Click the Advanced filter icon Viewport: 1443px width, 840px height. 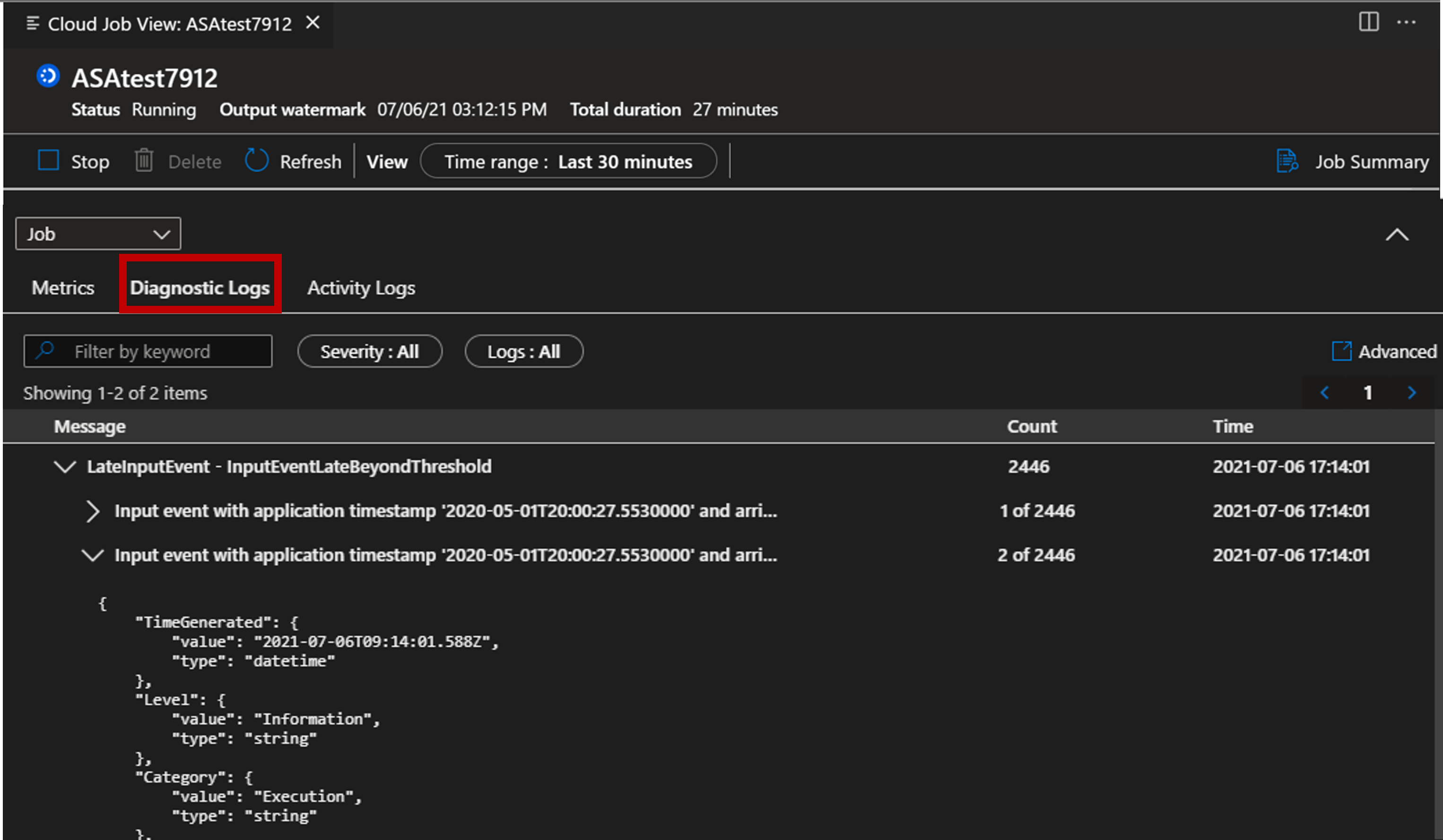(x=1340, y=352)
